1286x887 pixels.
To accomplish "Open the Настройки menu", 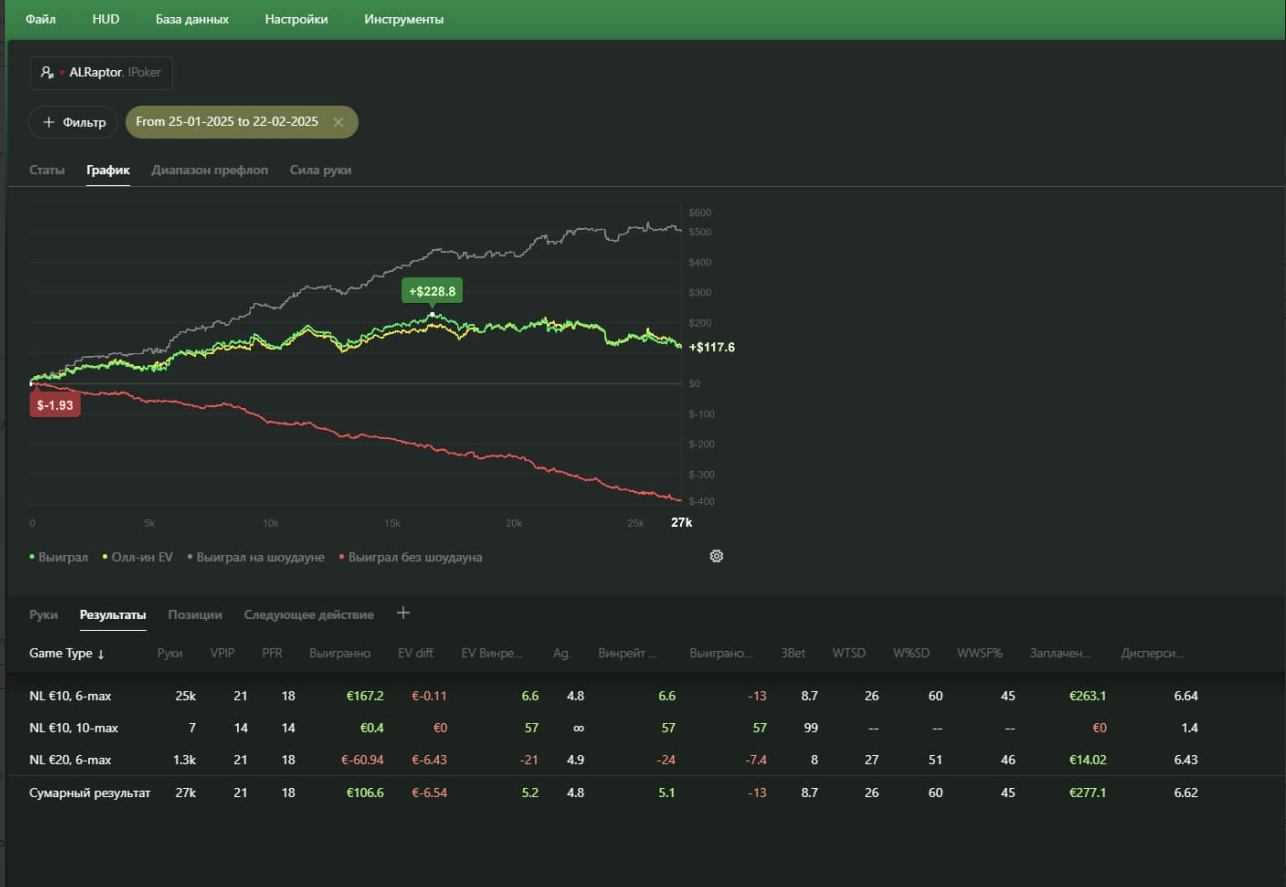I will click(x=296, y=19).
